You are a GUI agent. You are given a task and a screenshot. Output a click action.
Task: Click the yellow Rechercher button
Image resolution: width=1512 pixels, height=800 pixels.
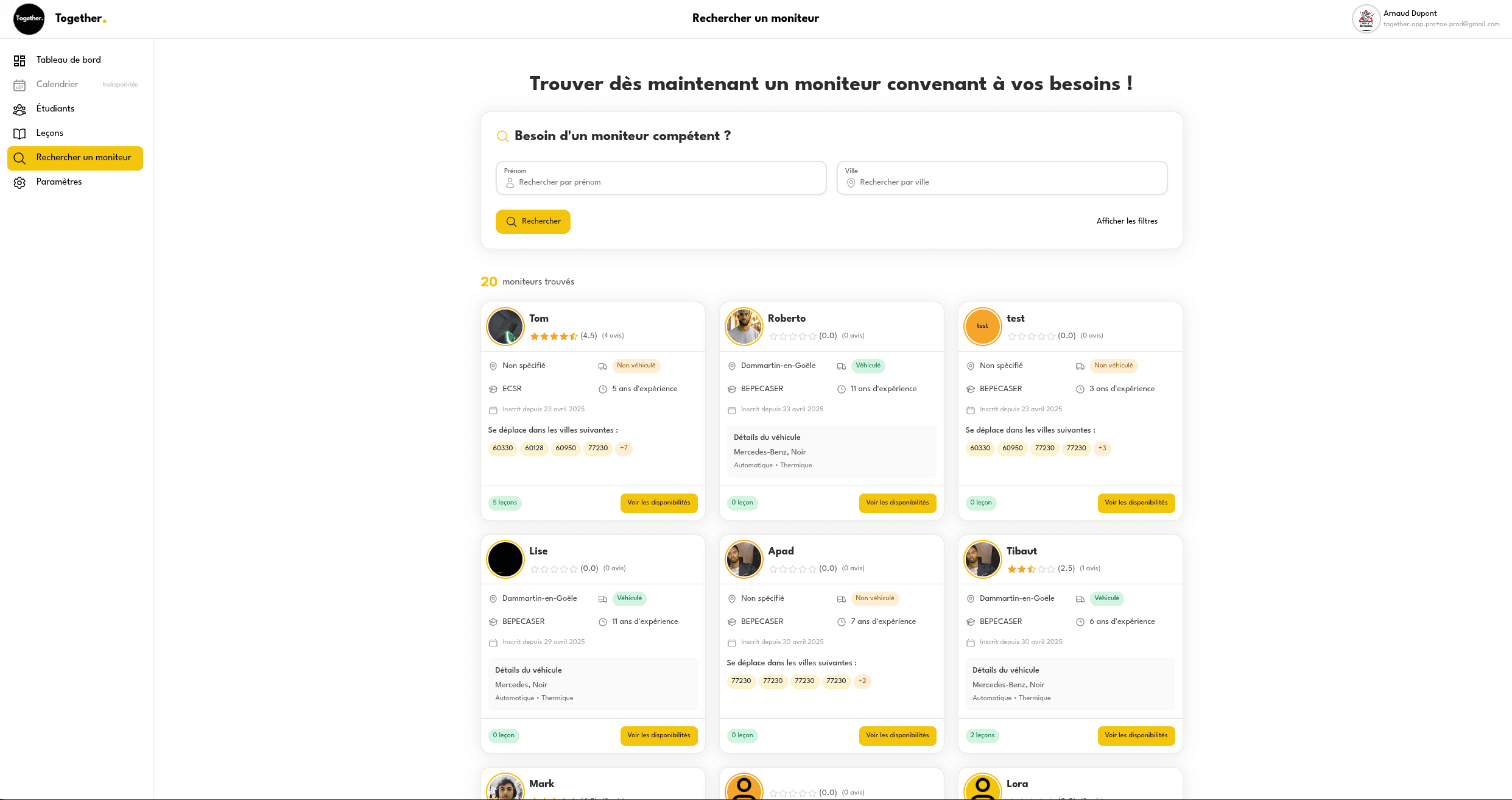pos(533,222)
